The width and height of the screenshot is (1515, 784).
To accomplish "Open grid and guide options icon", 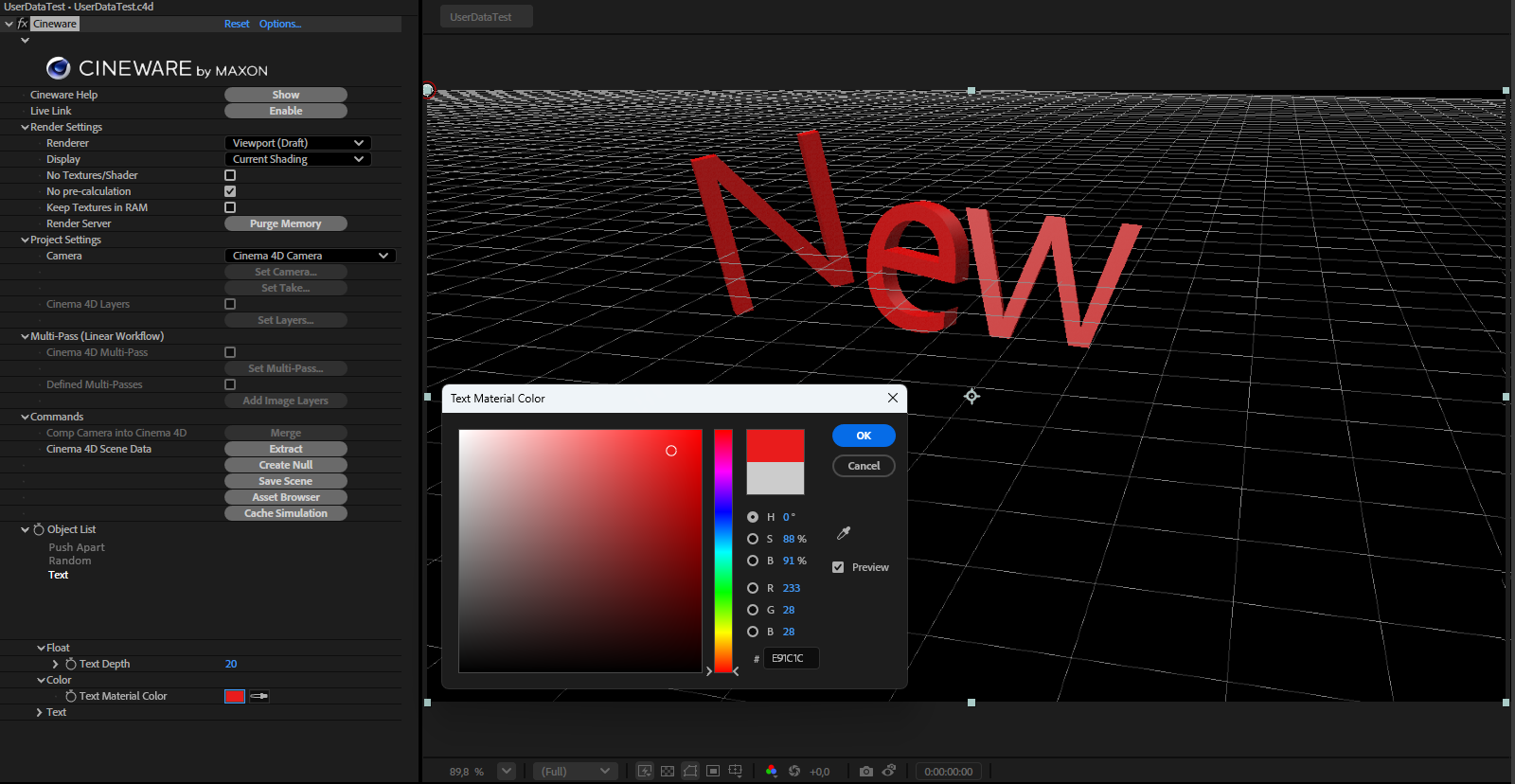I will click(x=736, y=771).
